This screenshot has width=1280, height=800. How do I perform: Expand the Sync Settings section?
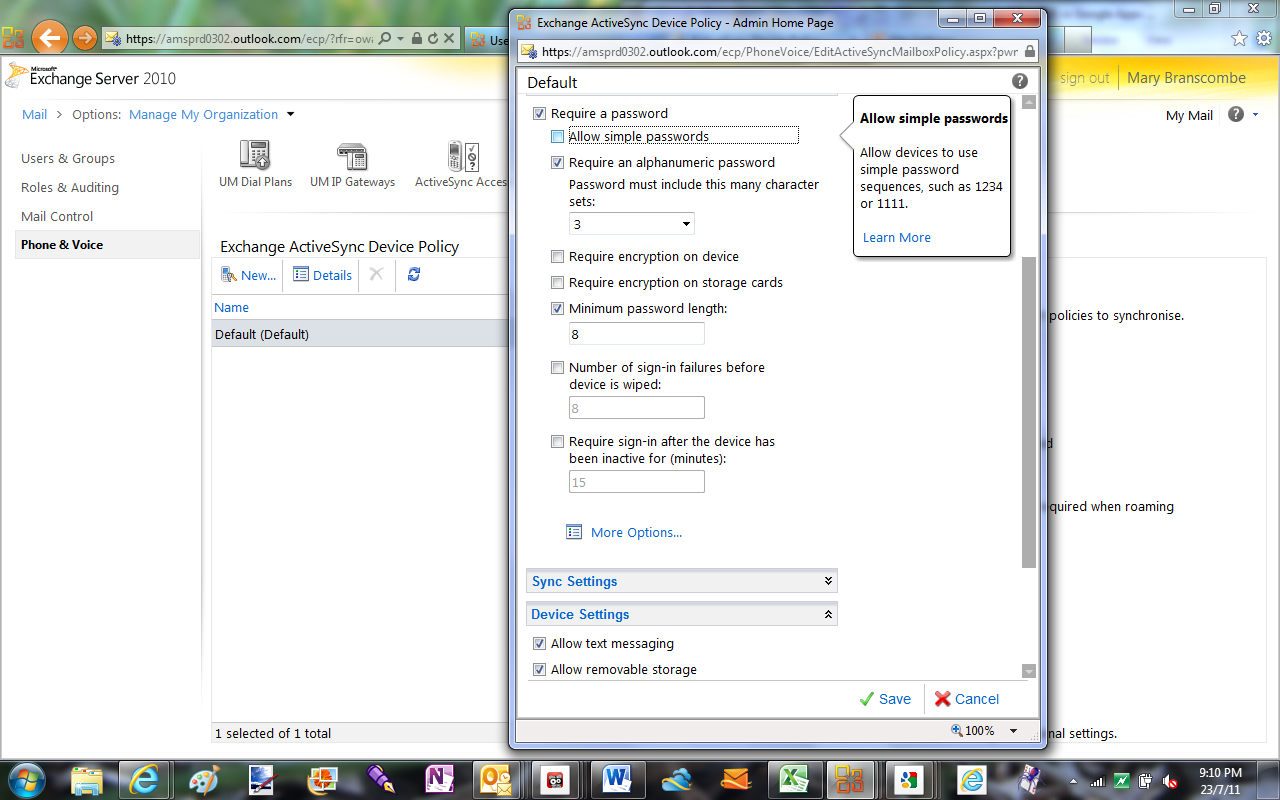click(x=682, y=581)
